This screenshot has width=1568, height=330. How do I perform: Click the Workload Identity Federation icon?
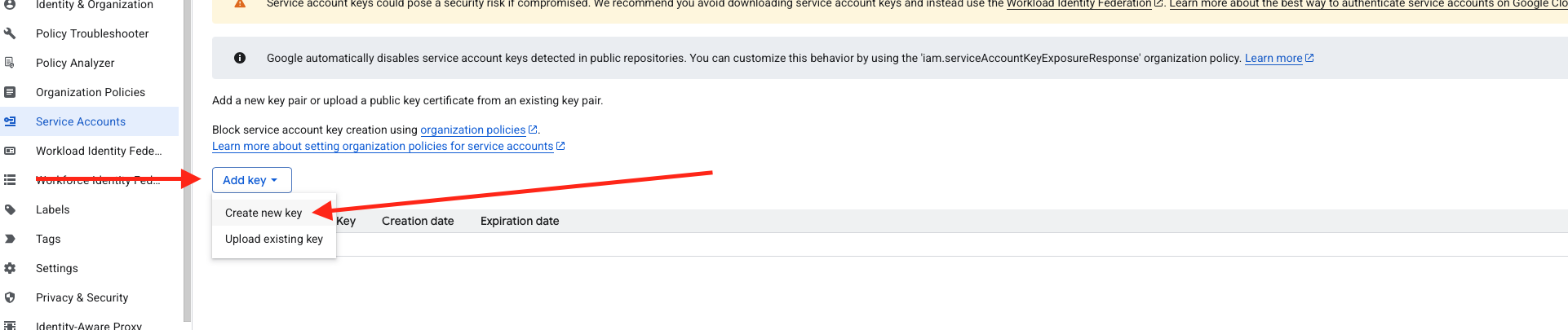(10, 151)
